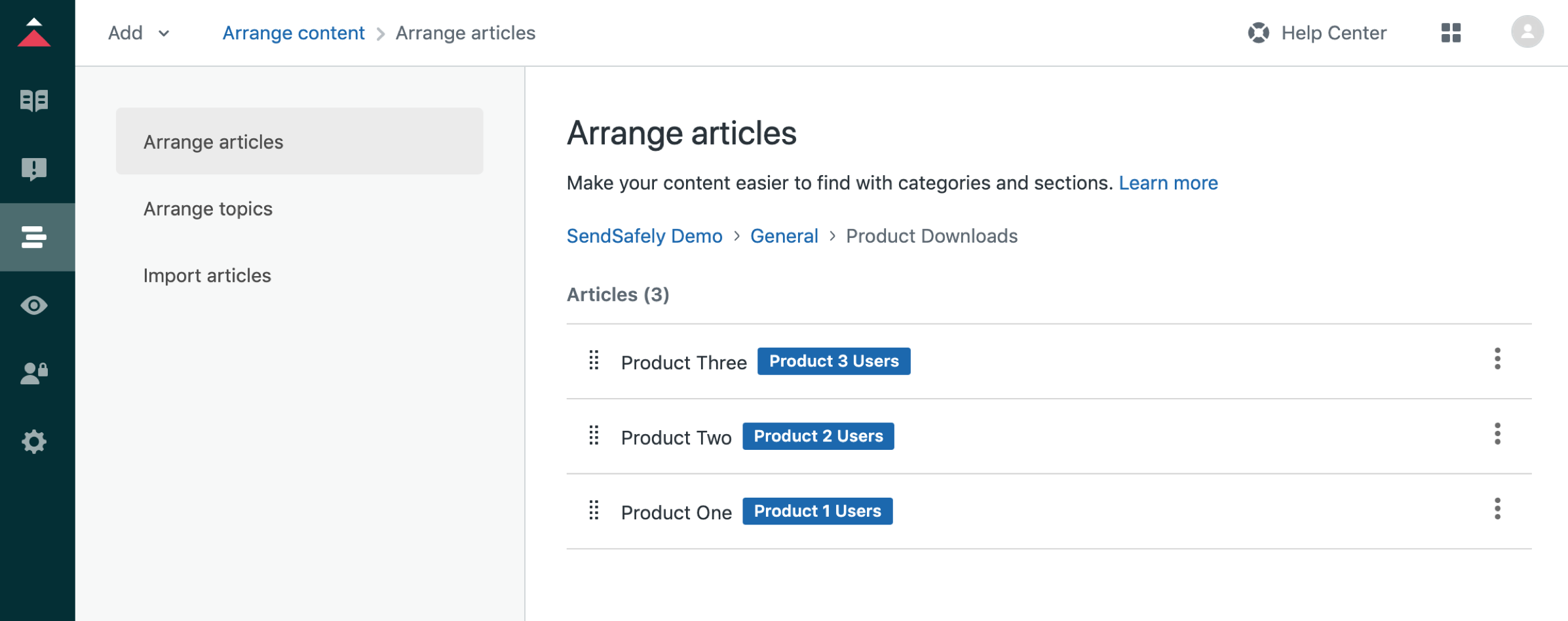The image size is (1568, 621).
Task: Click the user profile avatar
Action: 1527,32
